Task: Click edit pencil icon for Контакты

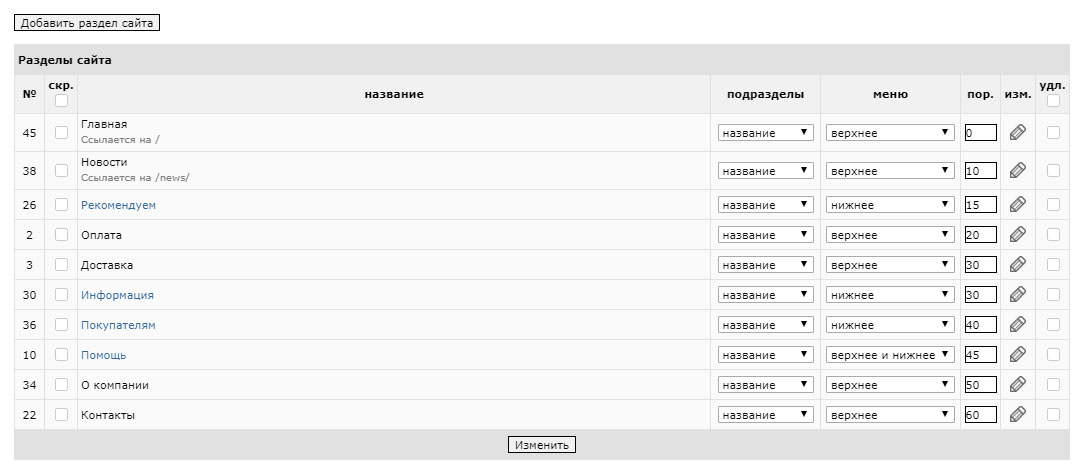Action: coord(1017,414)
